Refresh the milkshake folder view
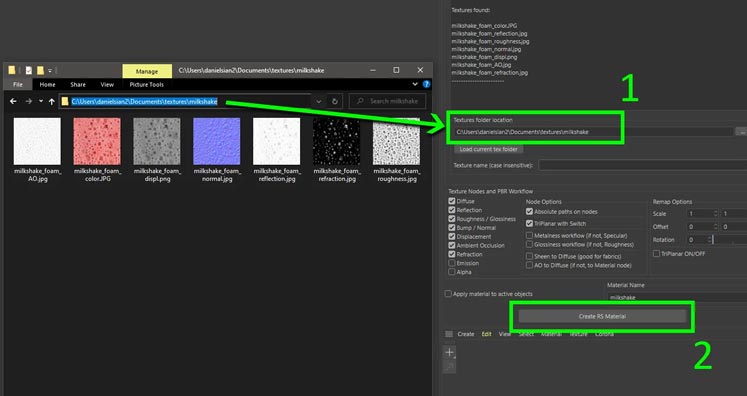This screenshot has height=396, width=747. [x=334, y=102]
